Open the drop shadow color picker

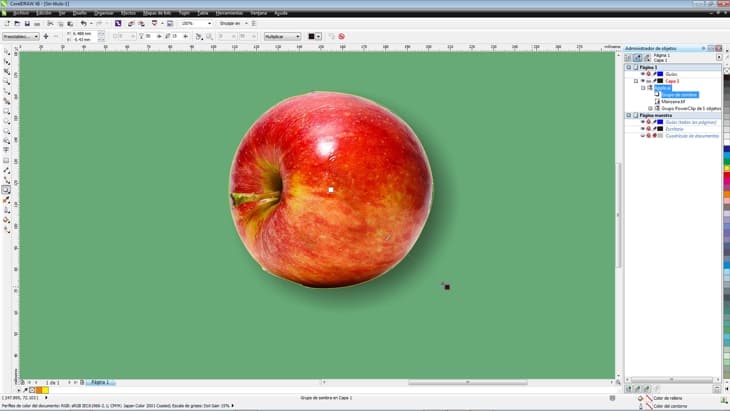click(315, 36)
